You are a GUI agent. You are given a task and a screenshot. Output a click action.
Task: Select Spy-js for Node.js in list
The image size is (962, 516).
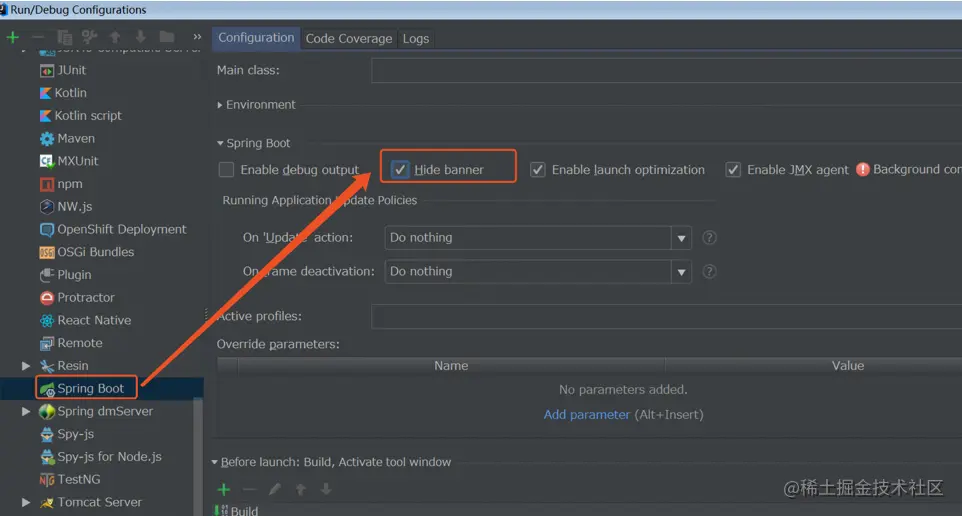[109, 457]
